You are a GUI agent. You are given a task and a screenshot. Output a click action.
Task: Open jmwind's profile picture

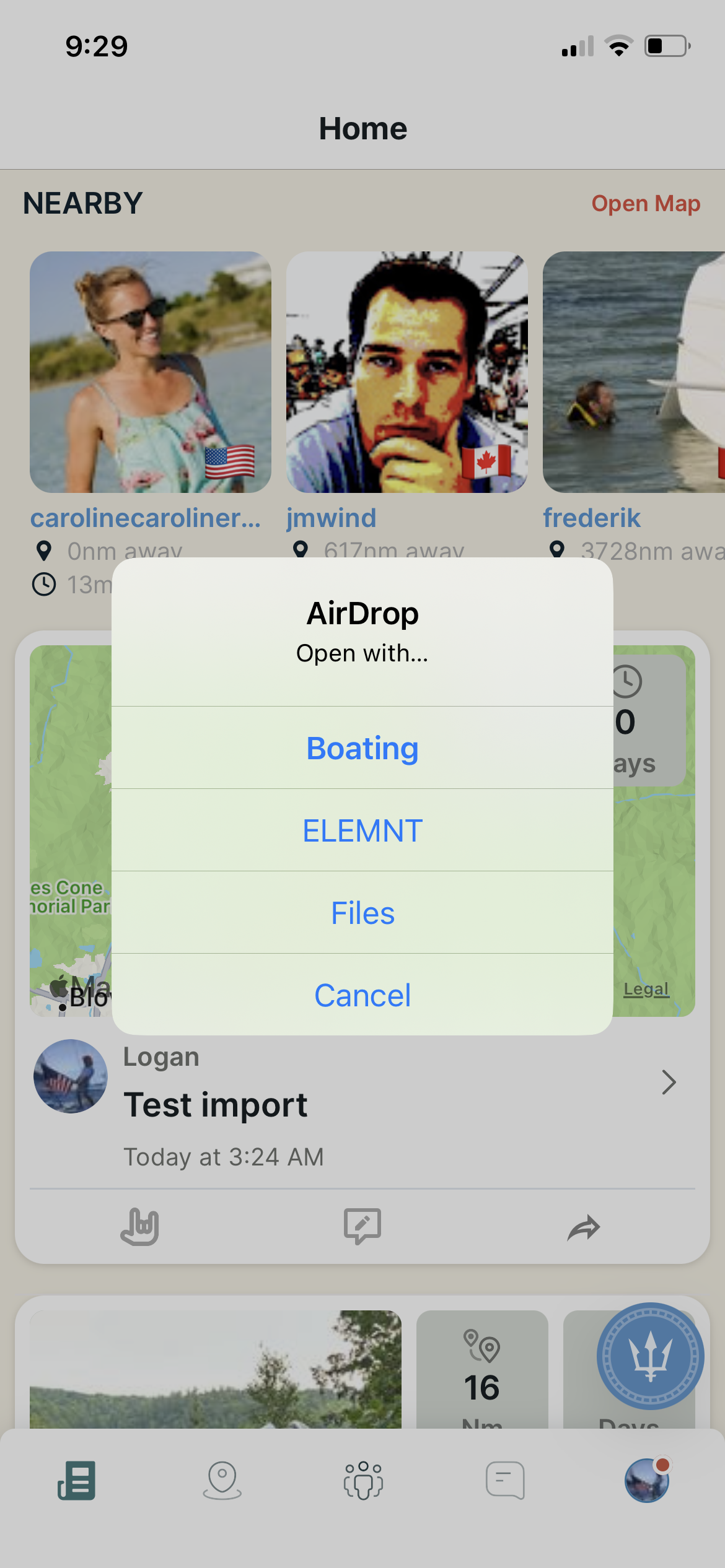tap(407, 372)
